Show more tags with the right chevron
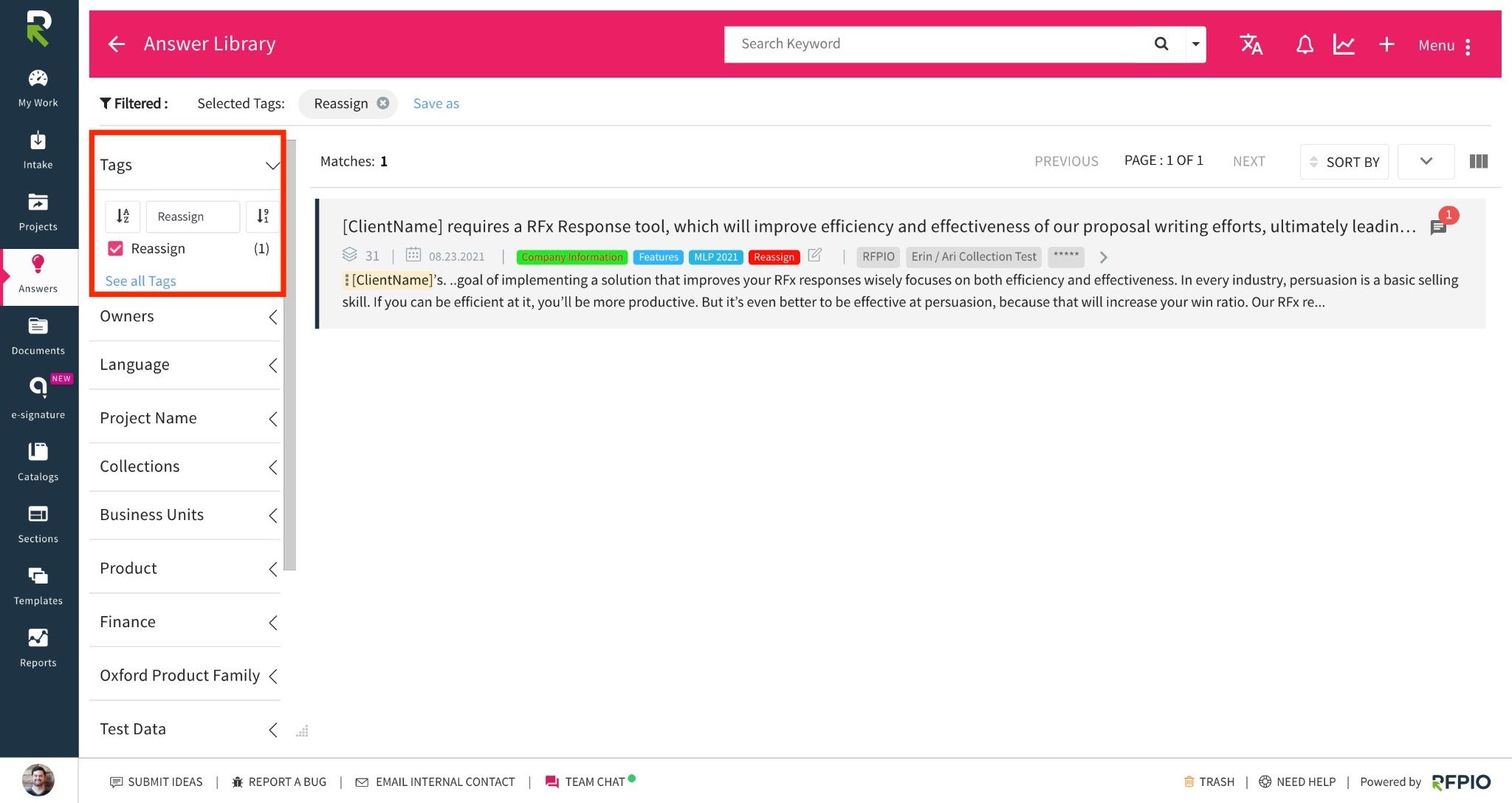This screenshot has width=1512, height=803. coord(1103,257)
